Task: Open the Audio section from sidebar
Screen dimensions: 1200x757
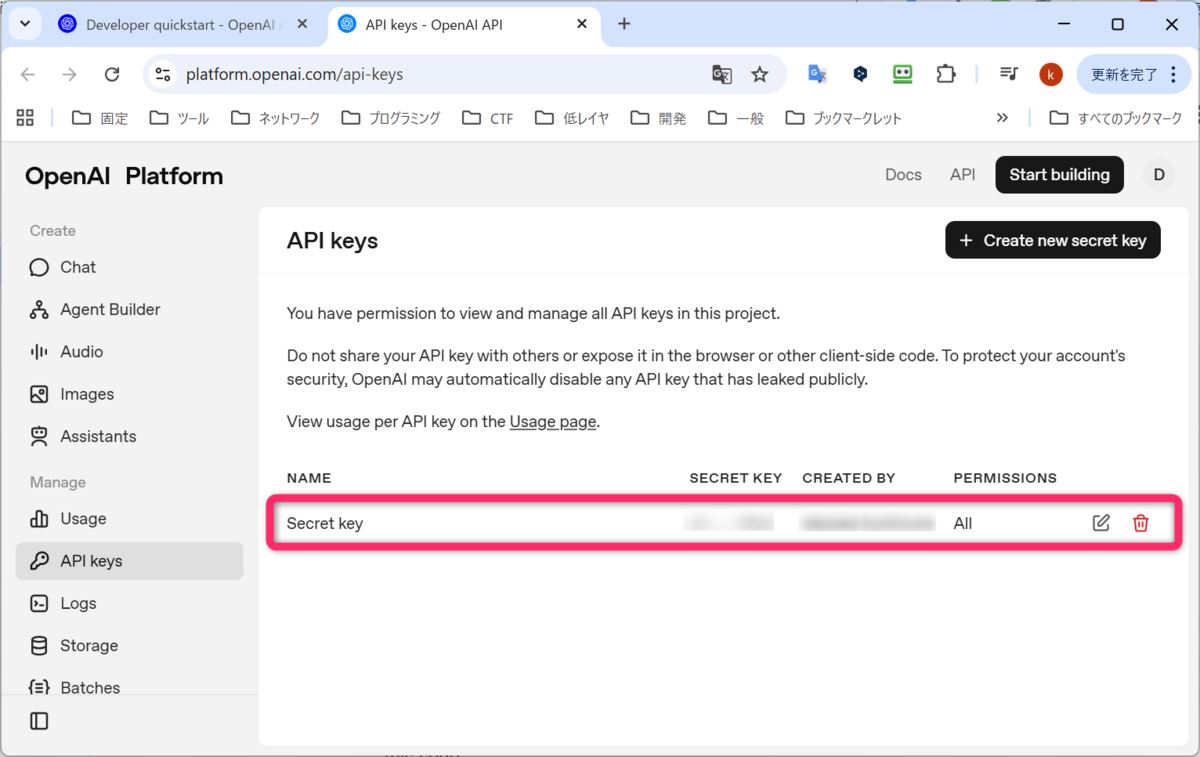Action: coord(39,351)
